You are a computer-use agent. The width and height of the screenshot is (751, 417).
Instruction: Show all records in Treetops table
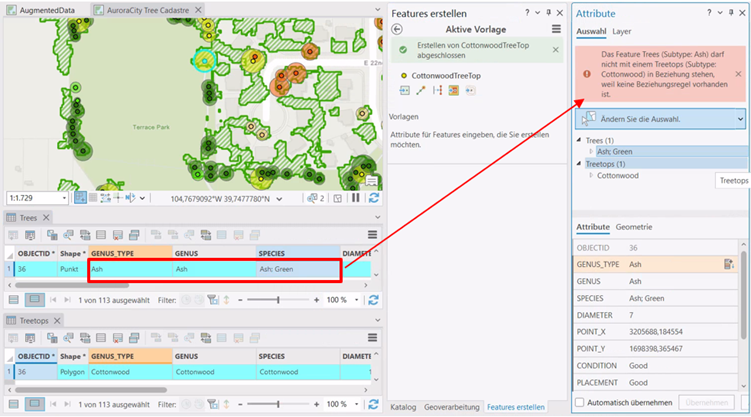13,404
